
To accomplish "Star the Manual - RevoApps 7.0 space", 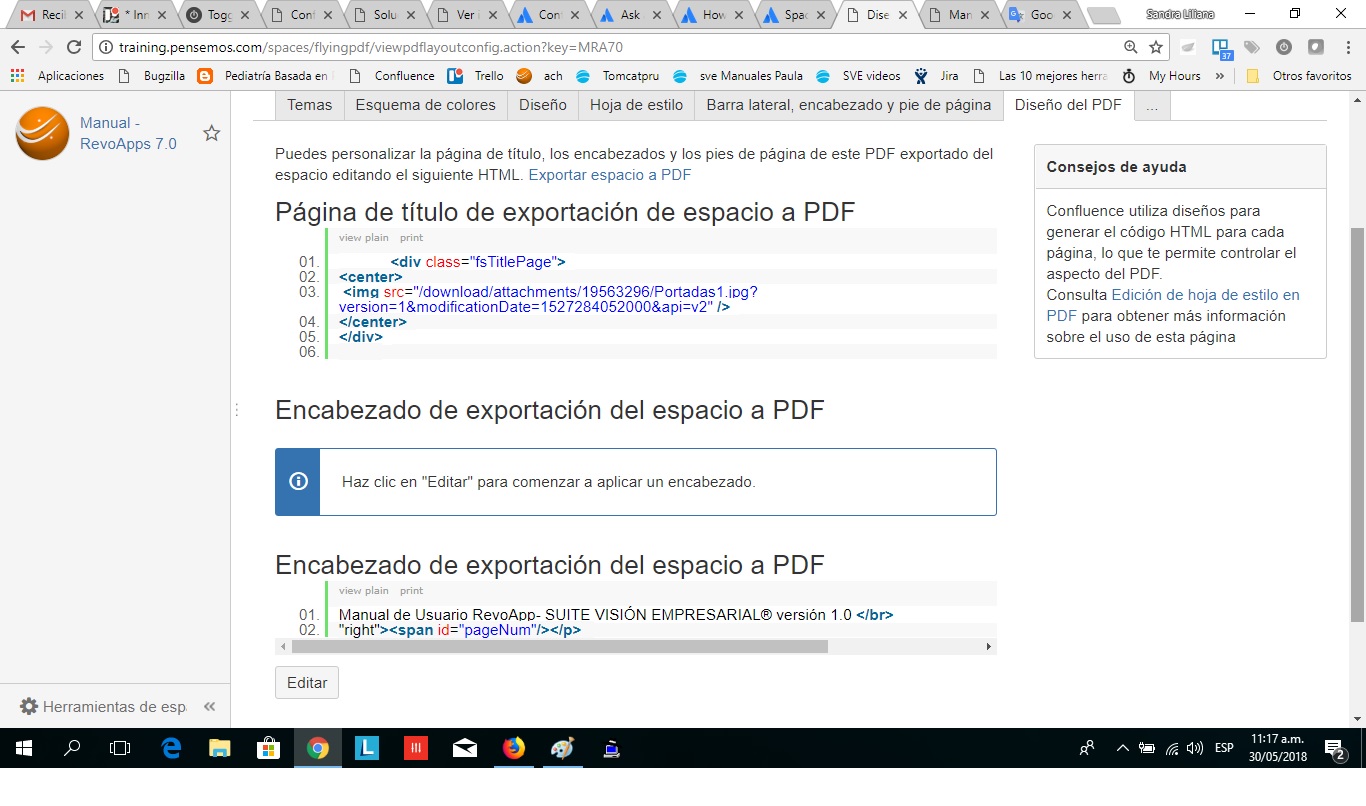I will tap(212, 133).
